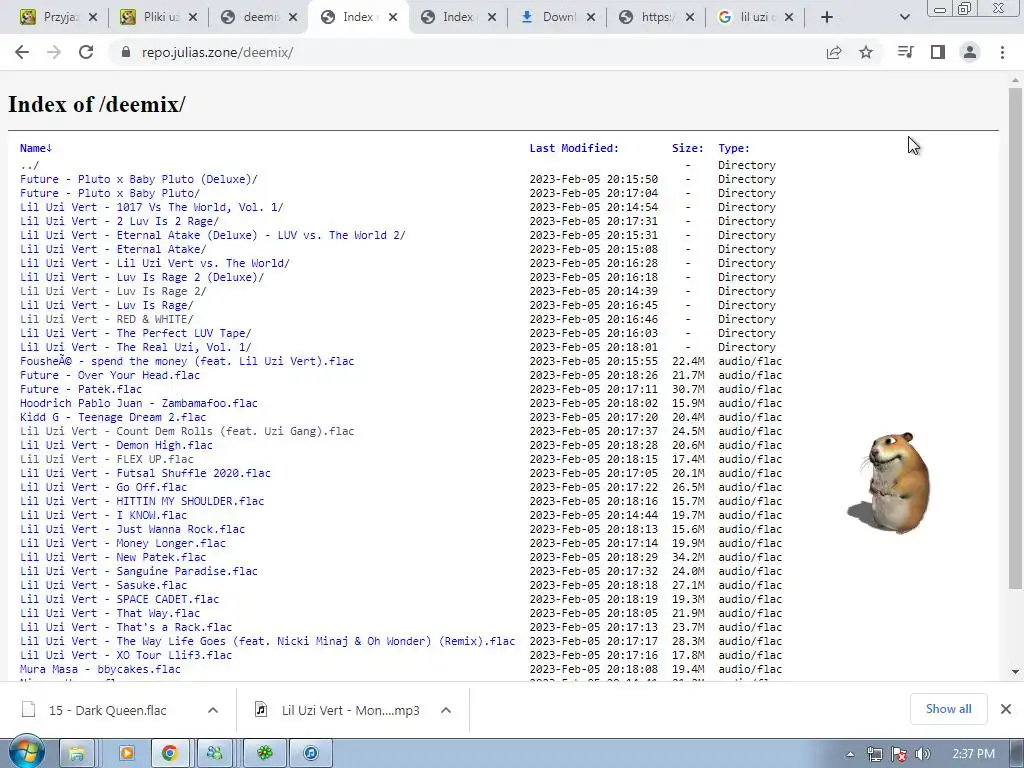The width and height of the screenshot is (1024, 768).
Task: Download 'Mura Masa - bbycakes.flac'
Action: (x=100, y=669)
